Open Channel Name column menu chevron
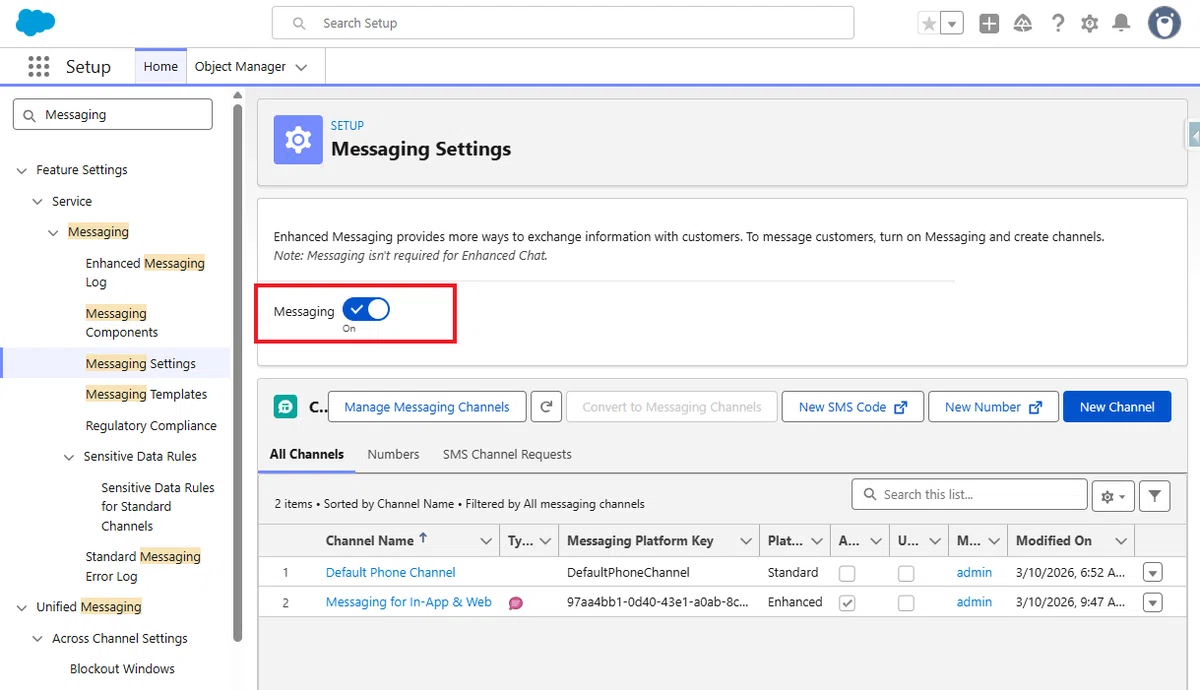1200x690 pixels. click(x=487, y=541)
